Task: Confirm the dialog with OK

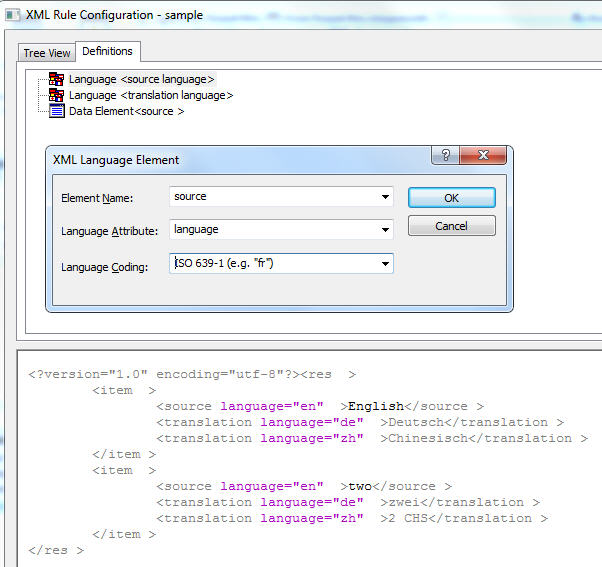Action: tap(451, 198)
